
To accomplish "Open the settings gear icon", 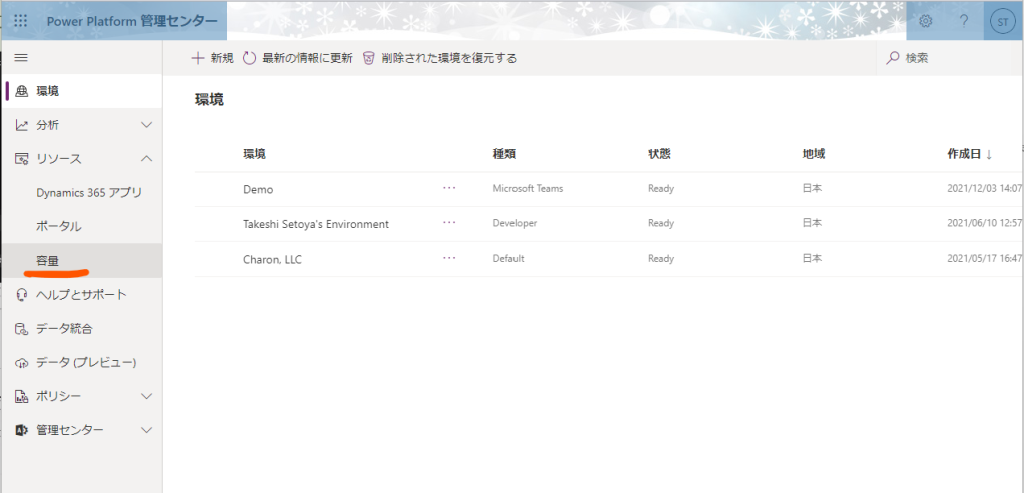I will point(925,21).
